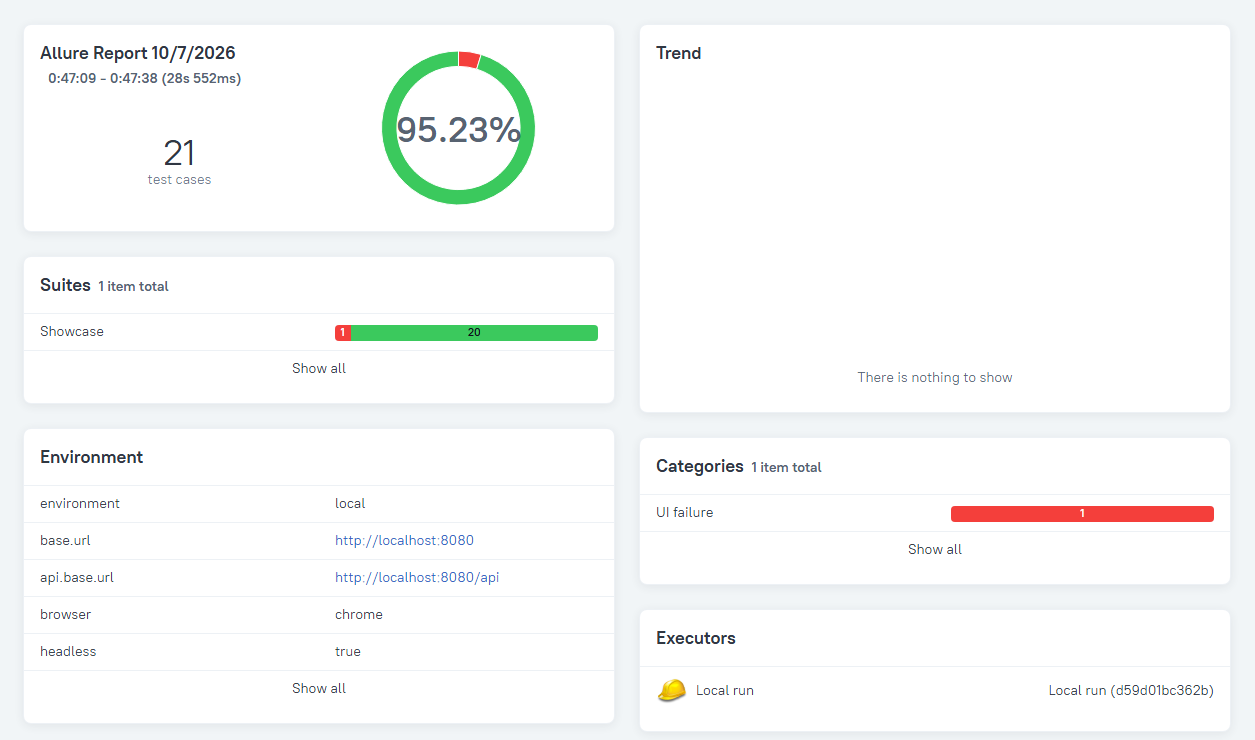
Task: Click Show all under Categories
Action: pos(935,549)
